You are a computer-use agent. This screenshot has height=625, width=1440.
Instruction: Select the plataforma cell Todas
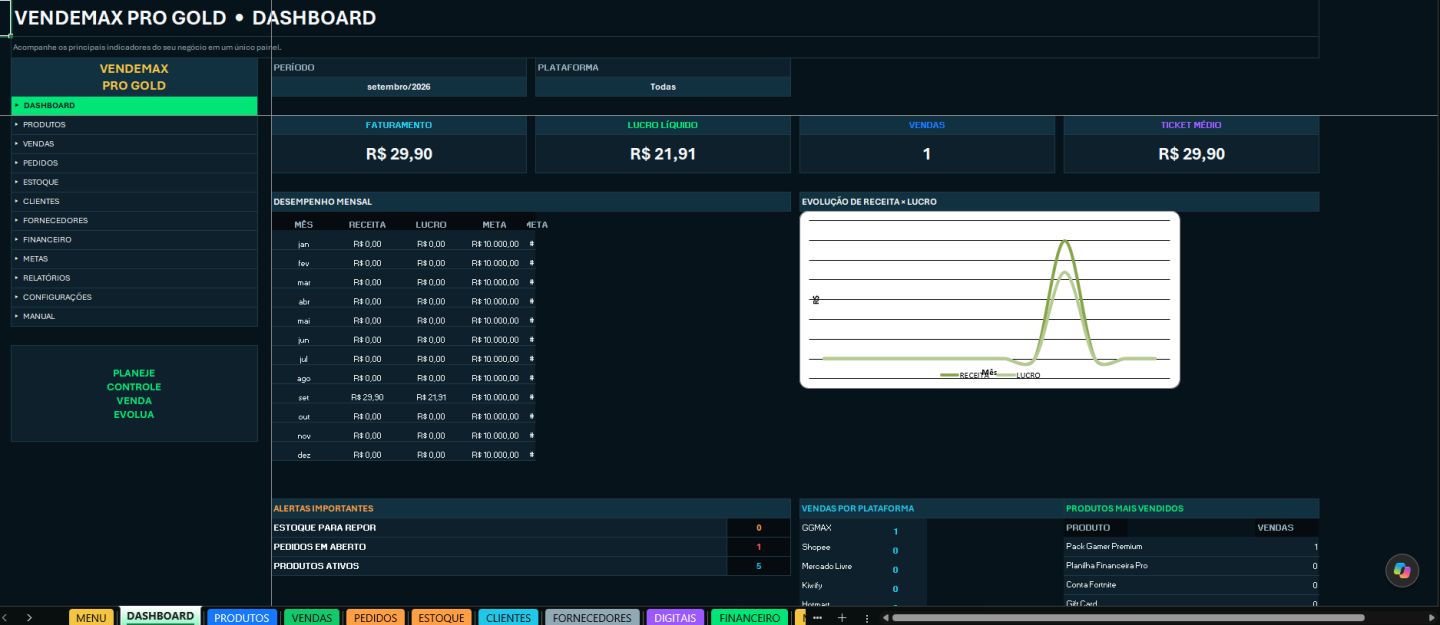point(663,87)
